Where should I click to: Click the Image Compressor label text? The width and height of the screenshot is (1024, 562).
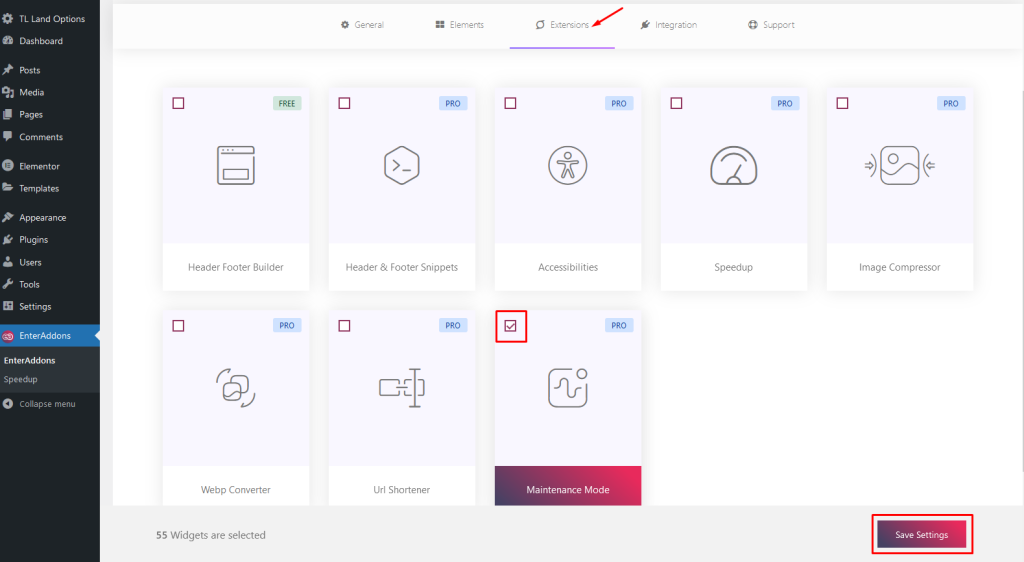click(899, 267)
